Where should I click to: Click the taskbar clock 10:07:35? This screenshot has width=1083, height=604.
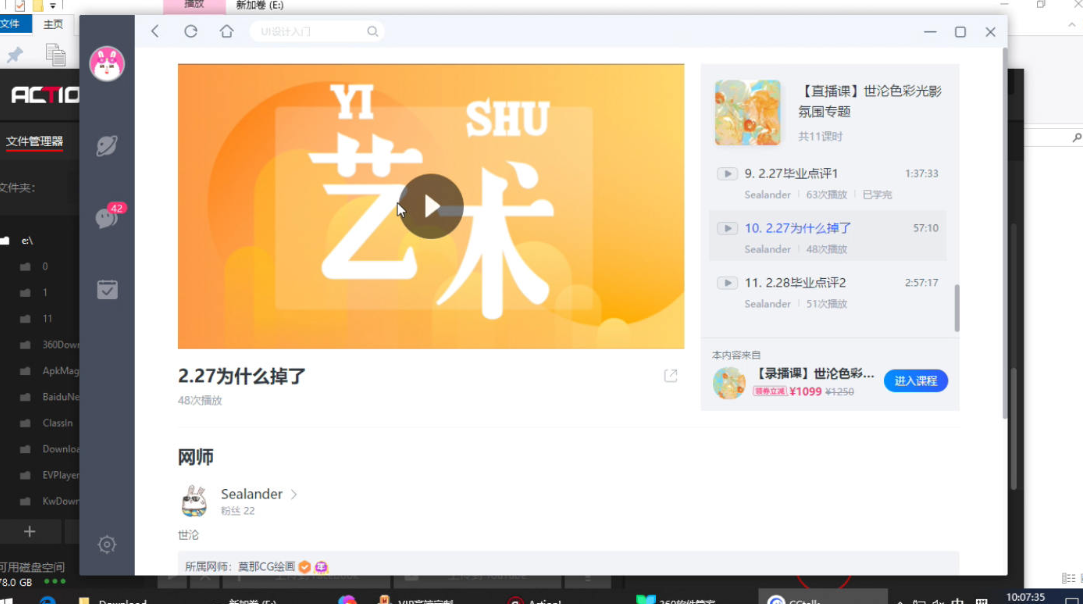pyautogui.click(x=1025, y=597)
